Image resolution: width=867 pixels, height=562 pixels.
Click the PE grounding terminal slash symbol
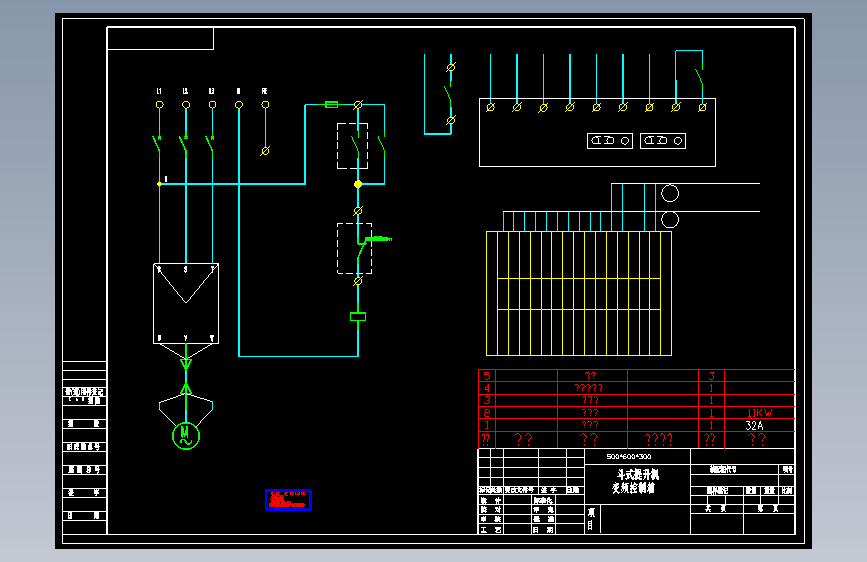(265, 151)
